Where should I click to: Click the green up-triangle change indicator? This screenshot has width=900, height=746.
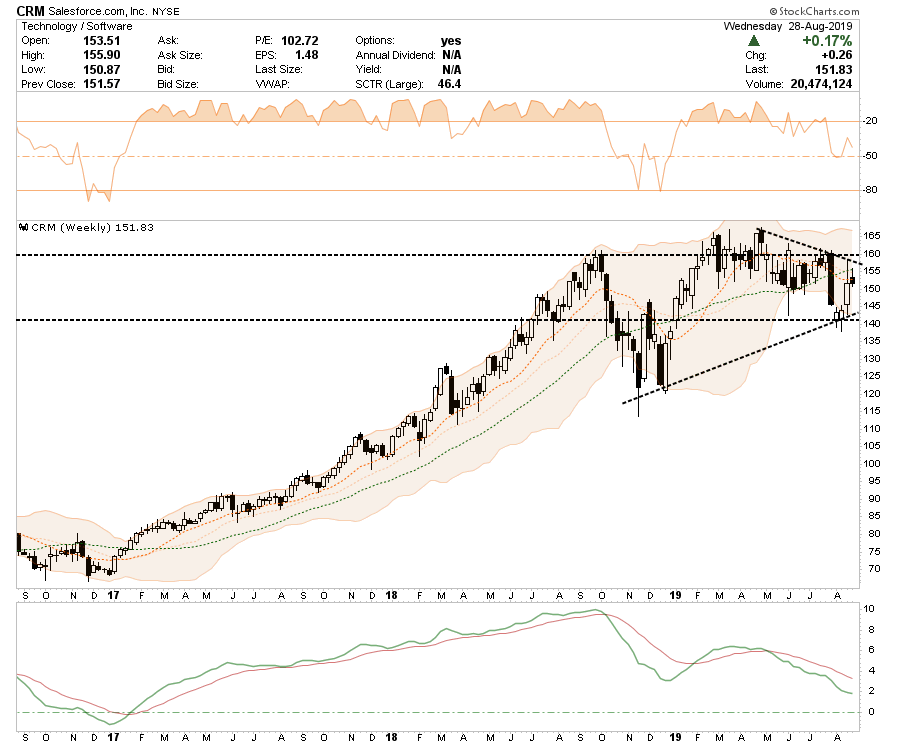pos(754,41)
